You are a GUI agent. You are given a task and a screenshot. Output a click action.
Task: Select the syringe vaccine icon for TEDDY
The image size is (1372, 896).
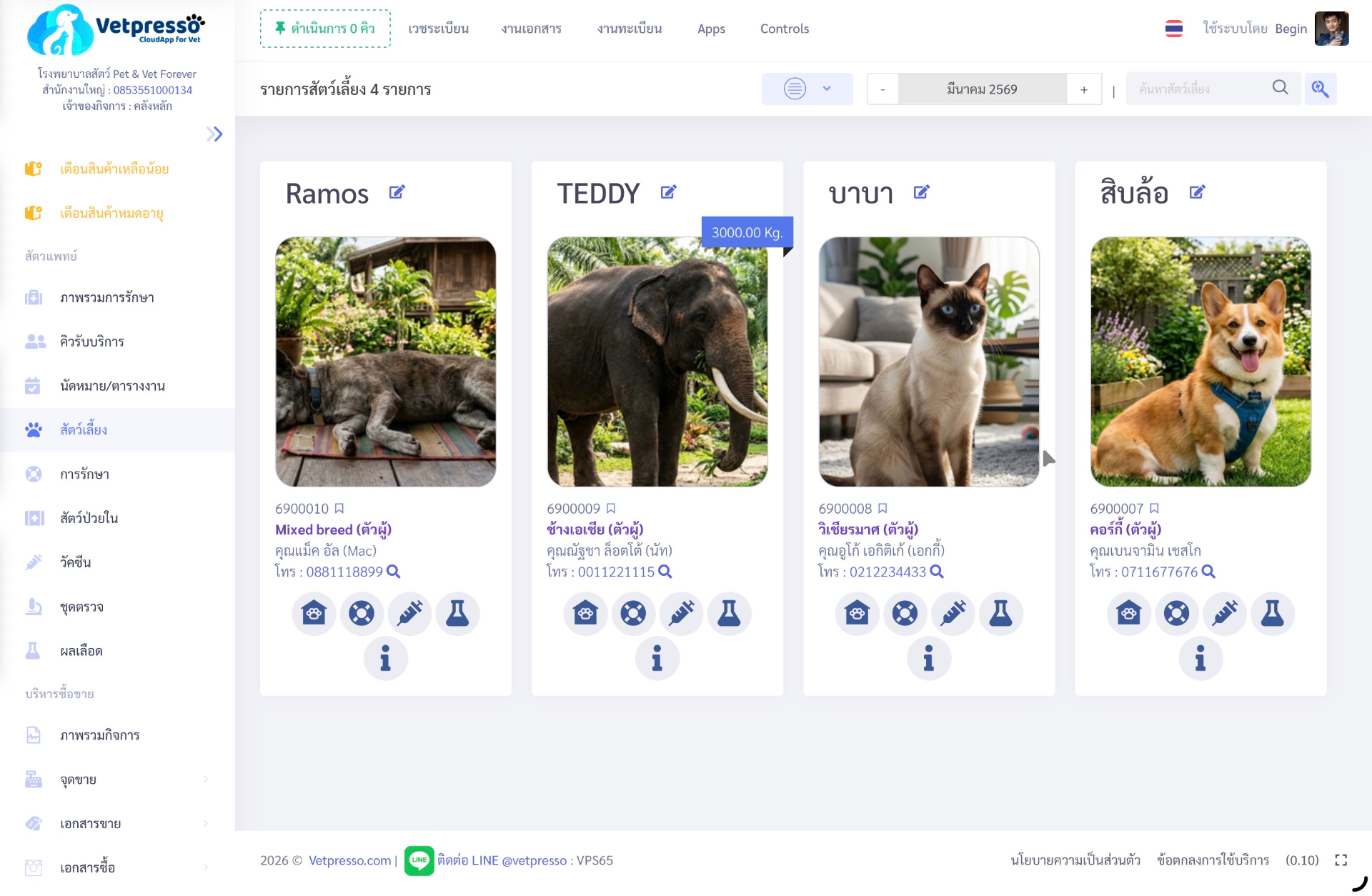681,613
